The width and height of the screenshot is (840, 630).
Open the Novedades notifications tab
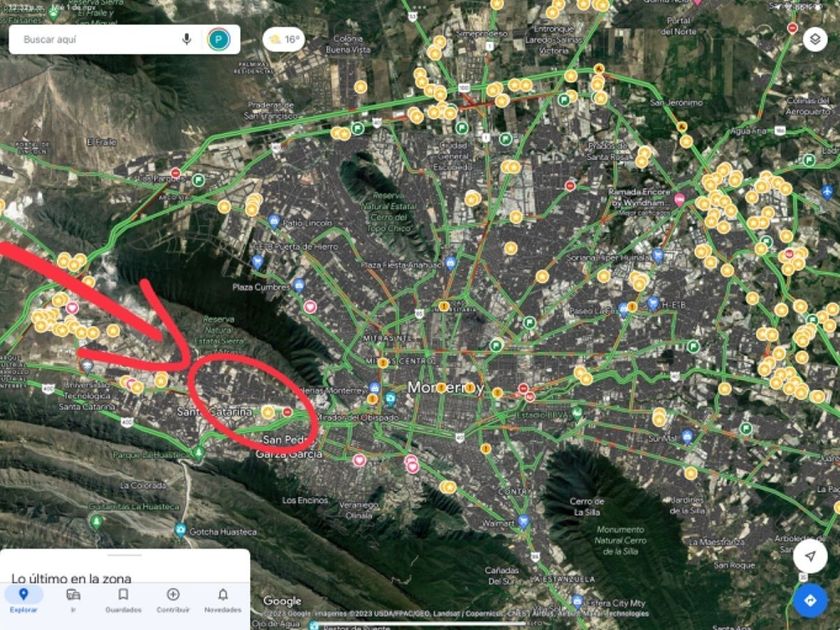[x=223, y=600]
